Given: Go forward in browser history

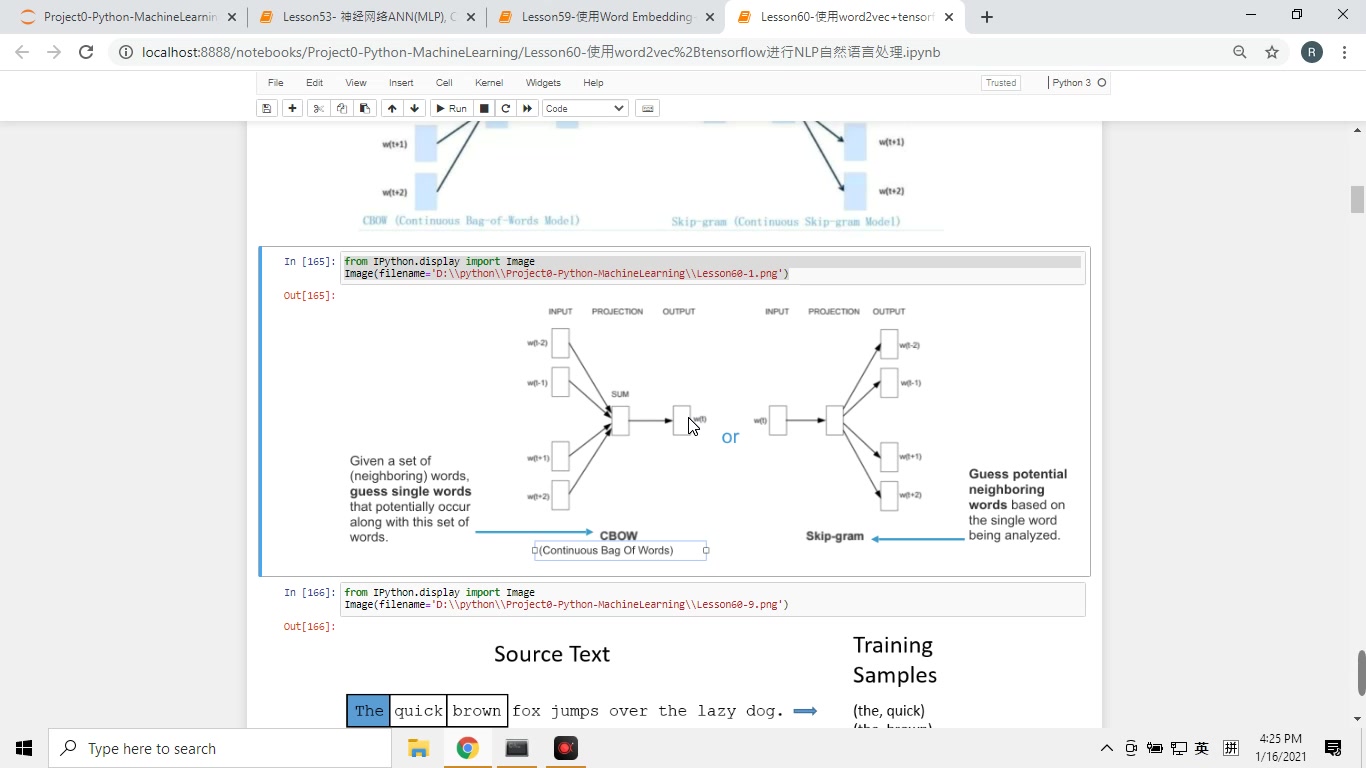Looking at the screenshot, I should click(54, 52).
